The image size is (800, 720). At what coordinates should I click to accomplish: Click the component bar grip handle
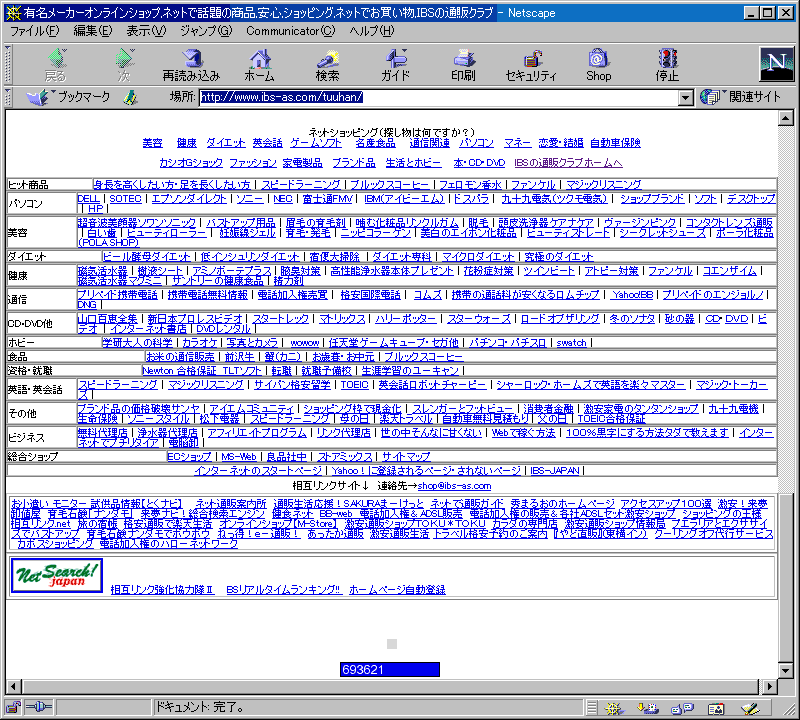(x=591, y=708)
